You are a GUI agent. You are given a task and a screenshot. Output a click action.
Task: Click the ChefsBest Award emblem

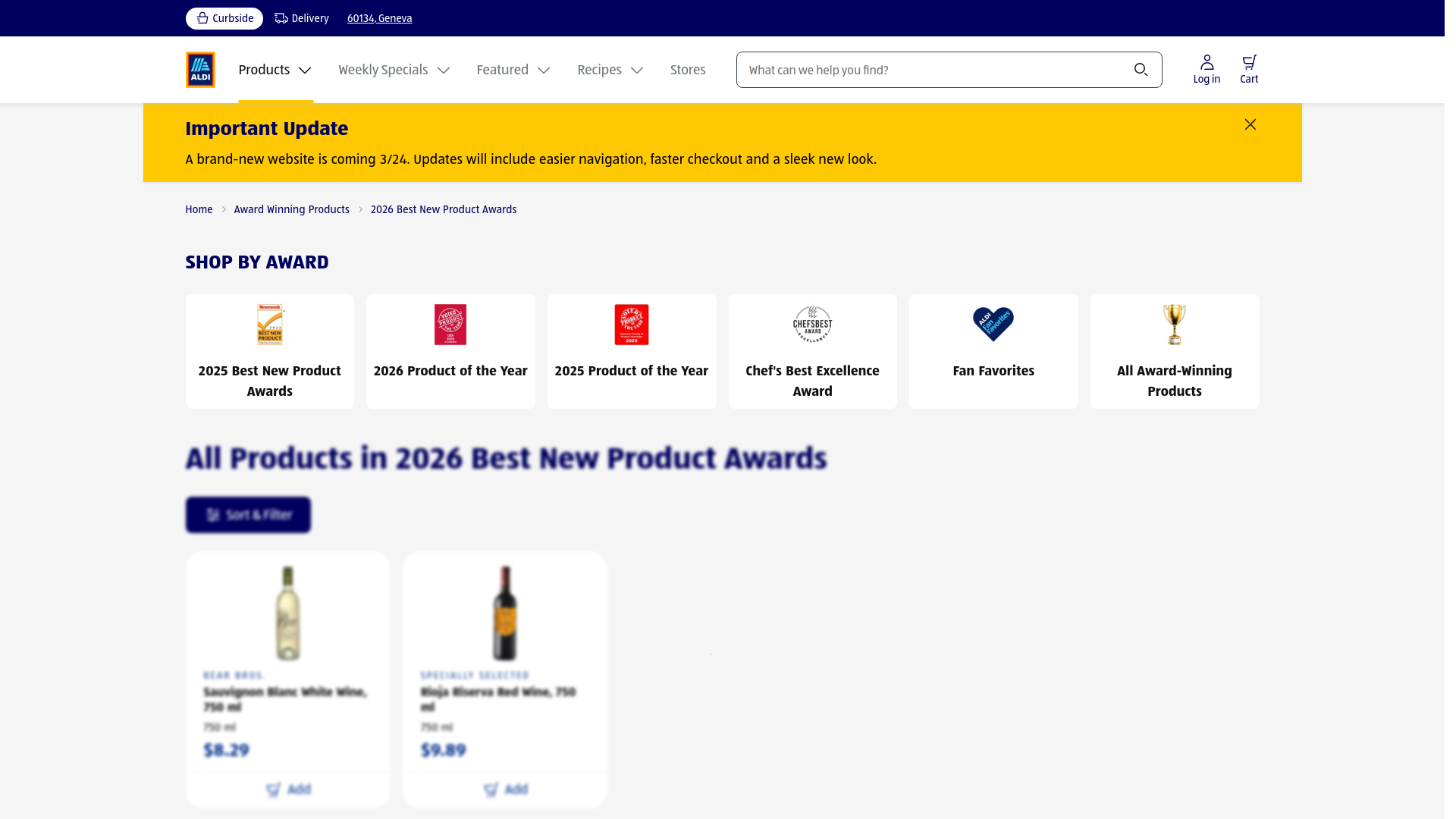click(x=813, y=325)
